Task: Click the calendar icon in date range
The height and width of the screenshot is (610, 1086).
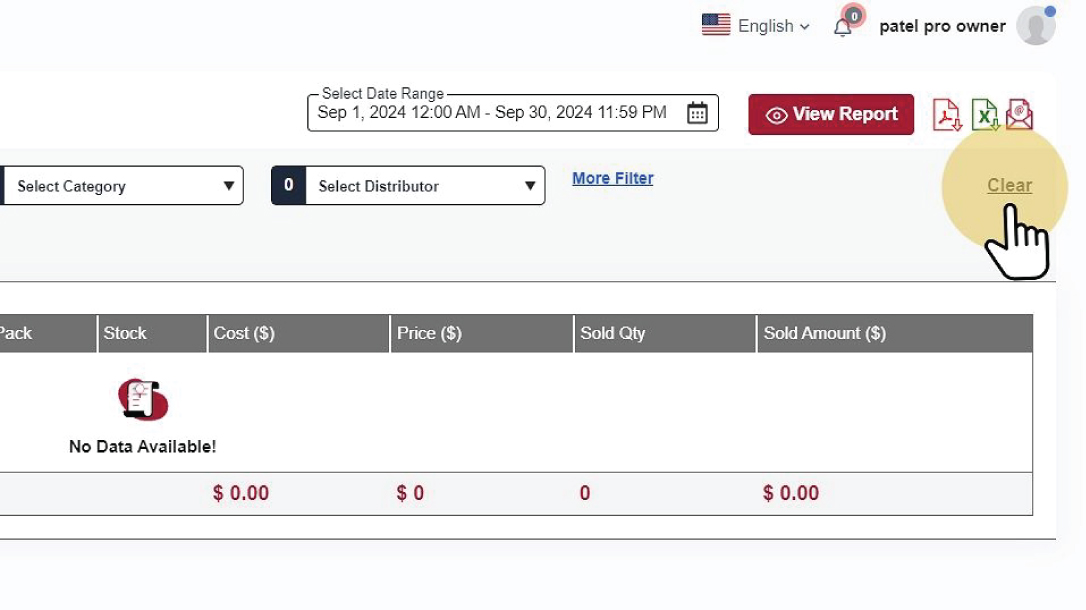Action: click(697, 113)
